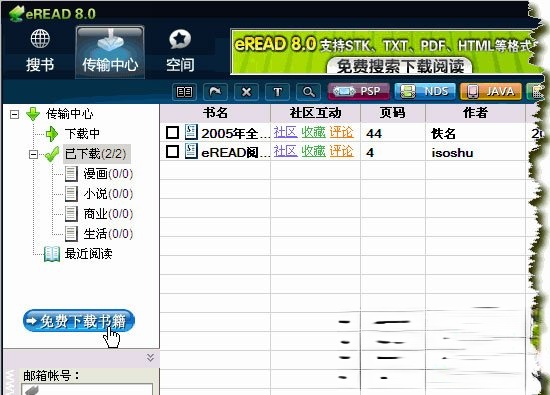Click the NDS device button
The width and height of the screenshot is (550, 395).
(425, 92)
